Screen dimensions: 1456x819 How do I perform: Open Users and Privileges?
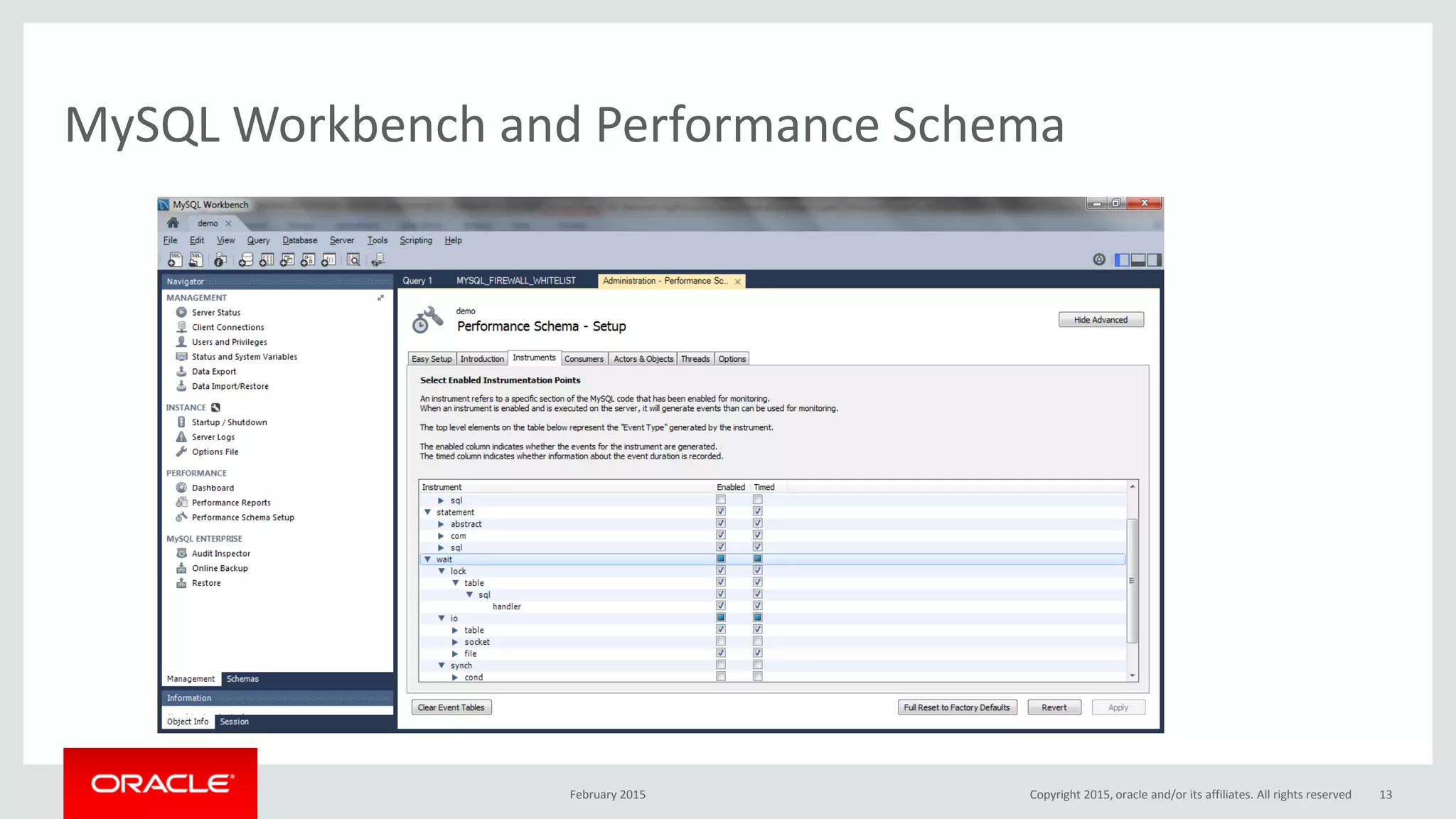coord(229,342)
